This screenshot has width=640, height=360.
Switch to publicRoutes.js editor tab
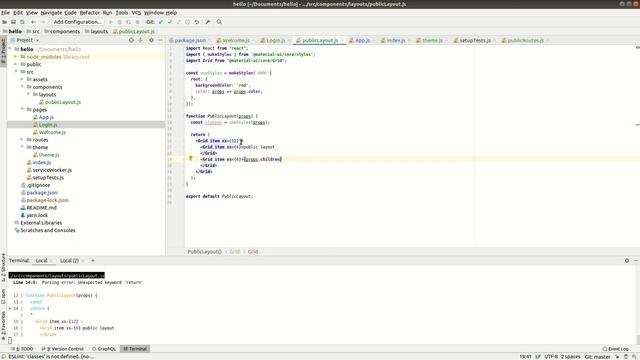(x=525, y=40)
